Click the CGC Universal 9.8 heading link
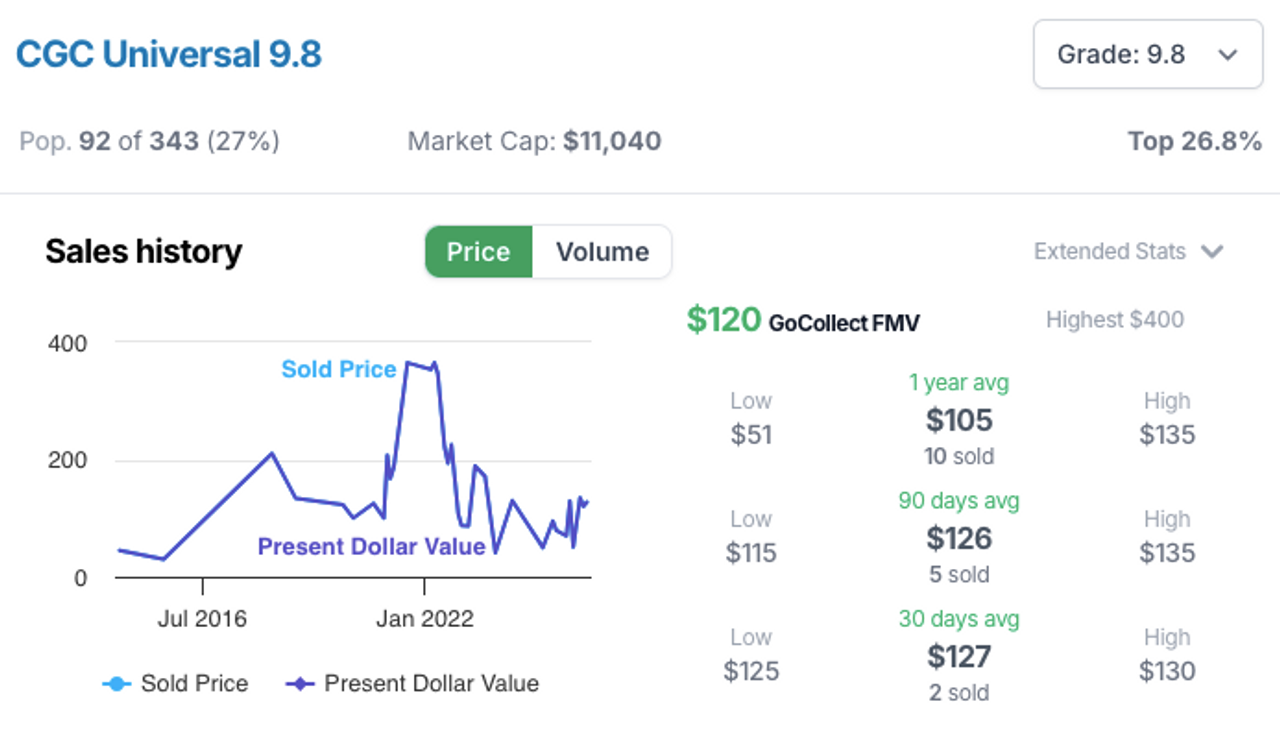 (x=169, y=54)
